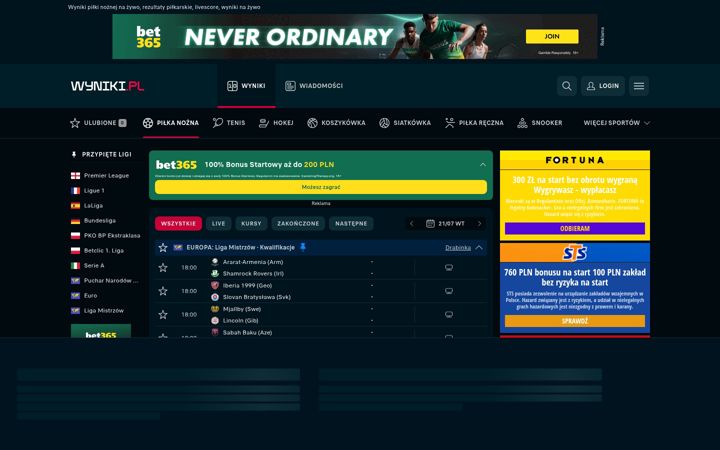Click the bet365 logo in bonus banner
This screenshot has width=720, height=450.
tap(176, 164)
